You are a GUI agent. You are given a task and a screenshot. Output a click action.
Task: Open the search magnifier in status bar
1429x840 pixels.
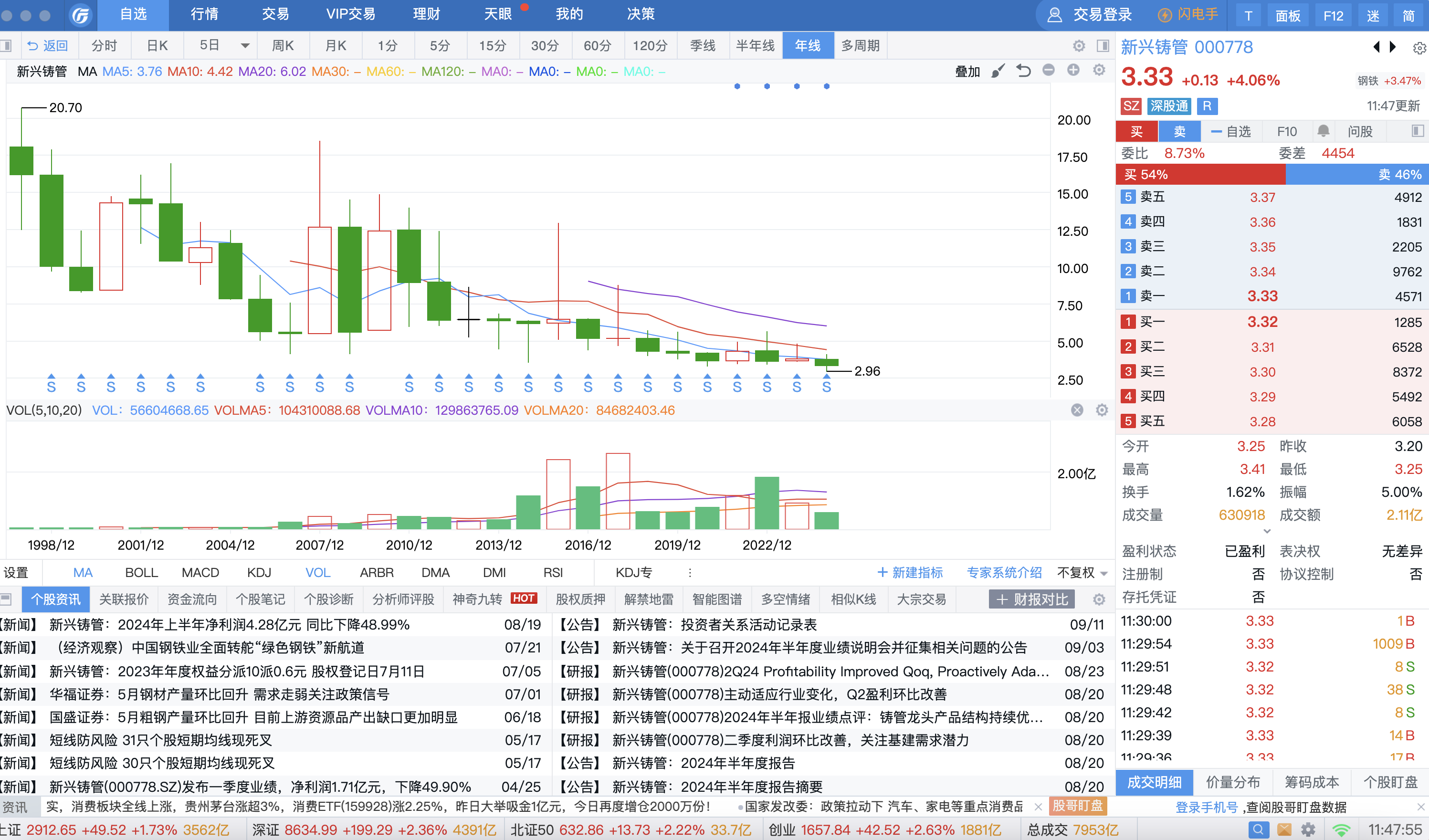1258,830
